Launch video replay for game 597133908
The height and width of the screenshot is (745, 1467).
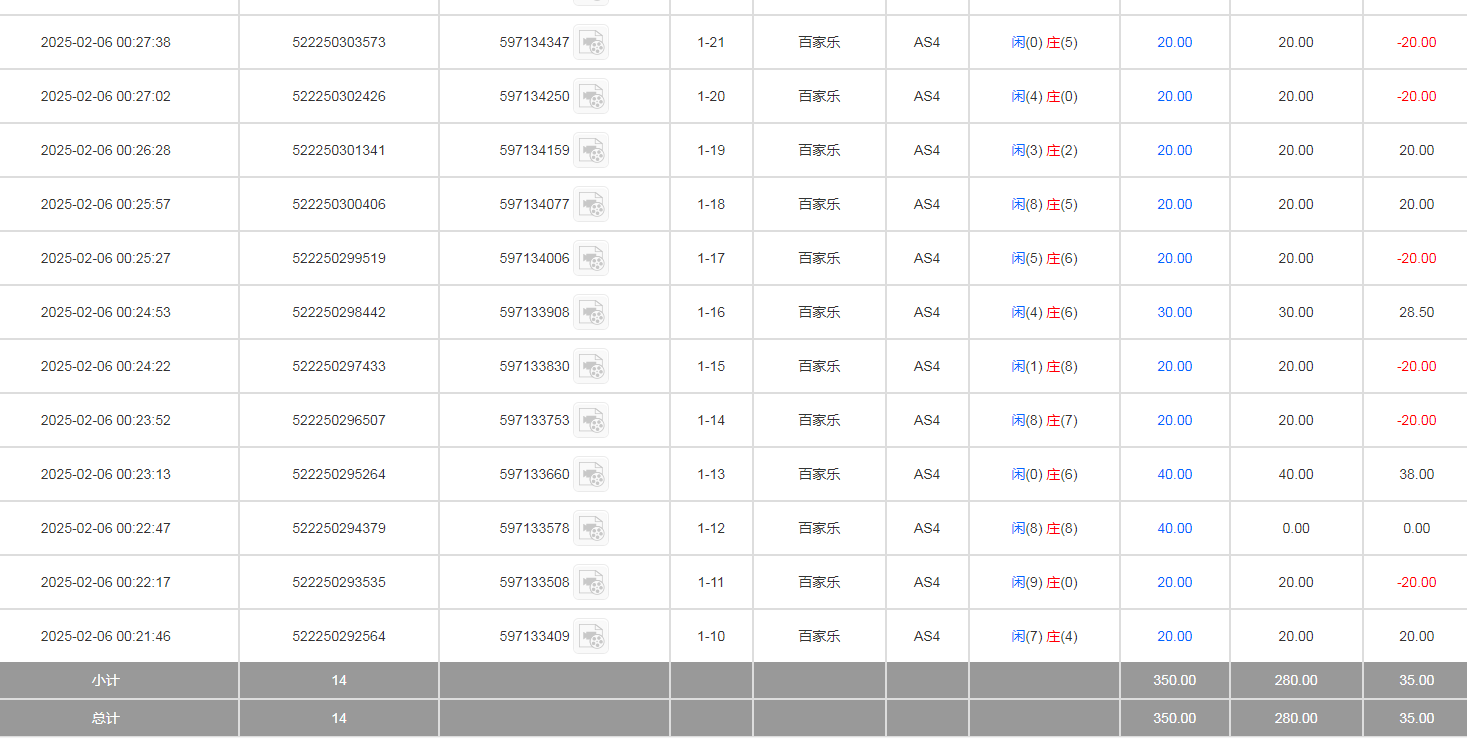coord(591,312)
